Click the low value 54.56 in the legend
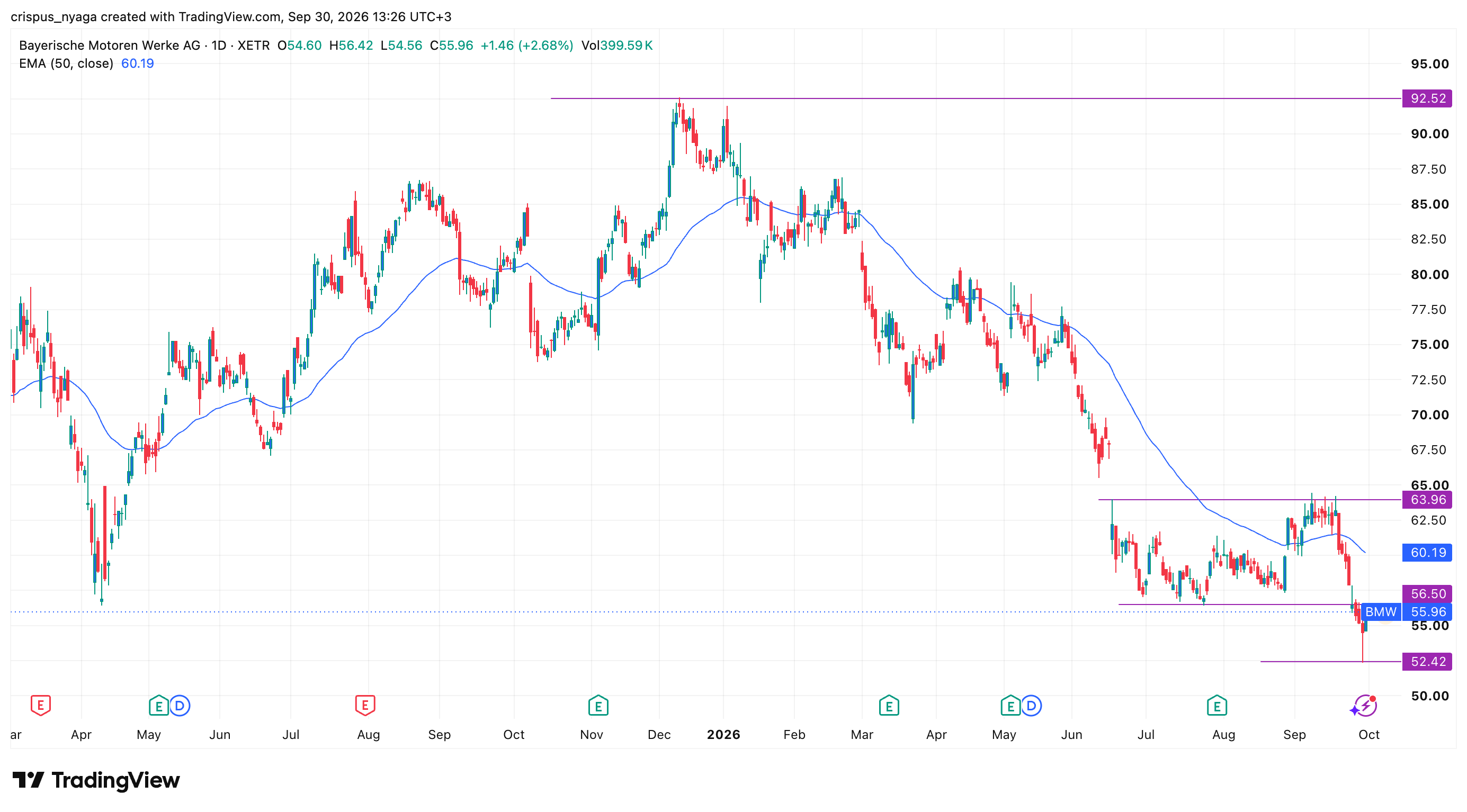The height and width of the screenshot is (812, 1467). (x=405, y=46)
